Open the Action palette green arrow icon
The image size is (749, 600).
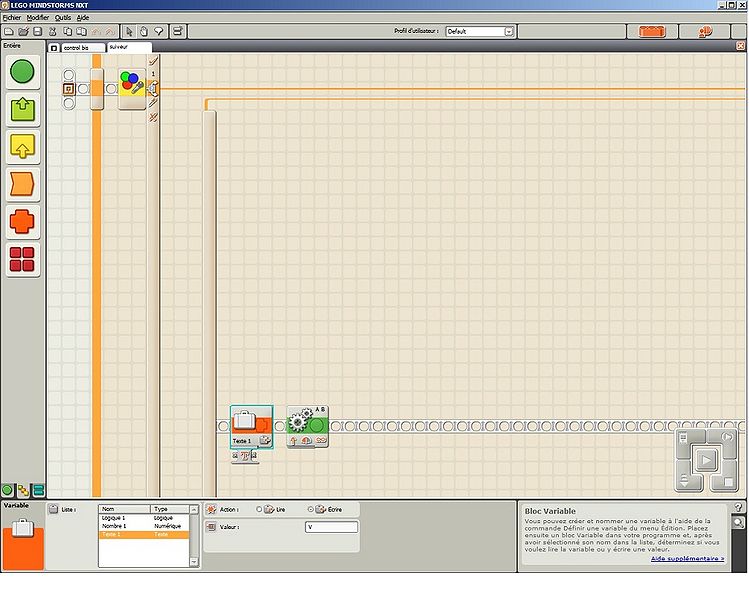[23, 109]
